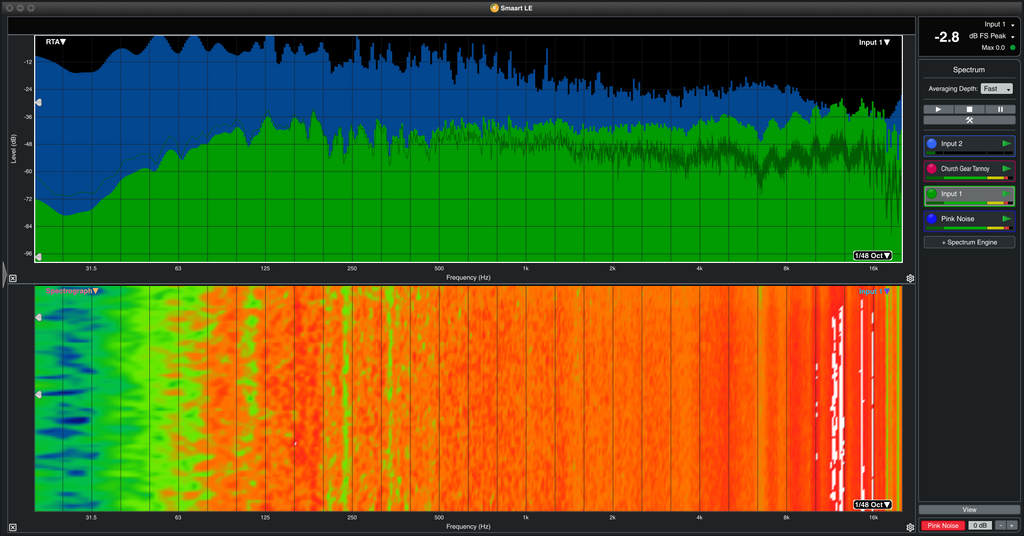Screen dimensions: 1024x536
Task: Open the RTA plot type dropdown
Action: (56, 42)
